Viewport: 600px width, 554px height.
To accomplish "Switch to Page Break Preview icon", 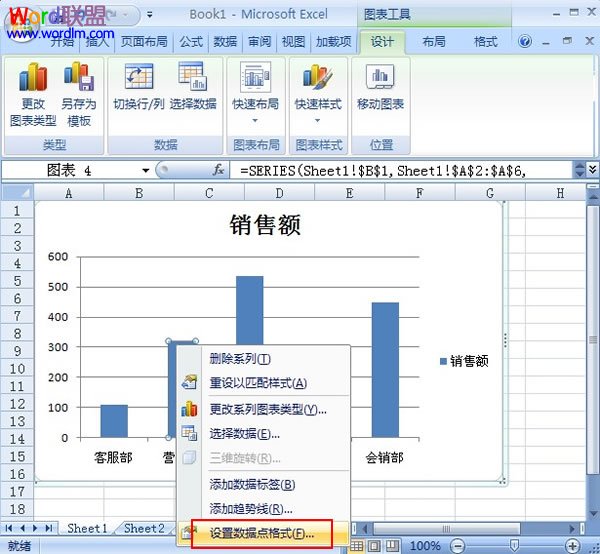I will click(392, 546).
